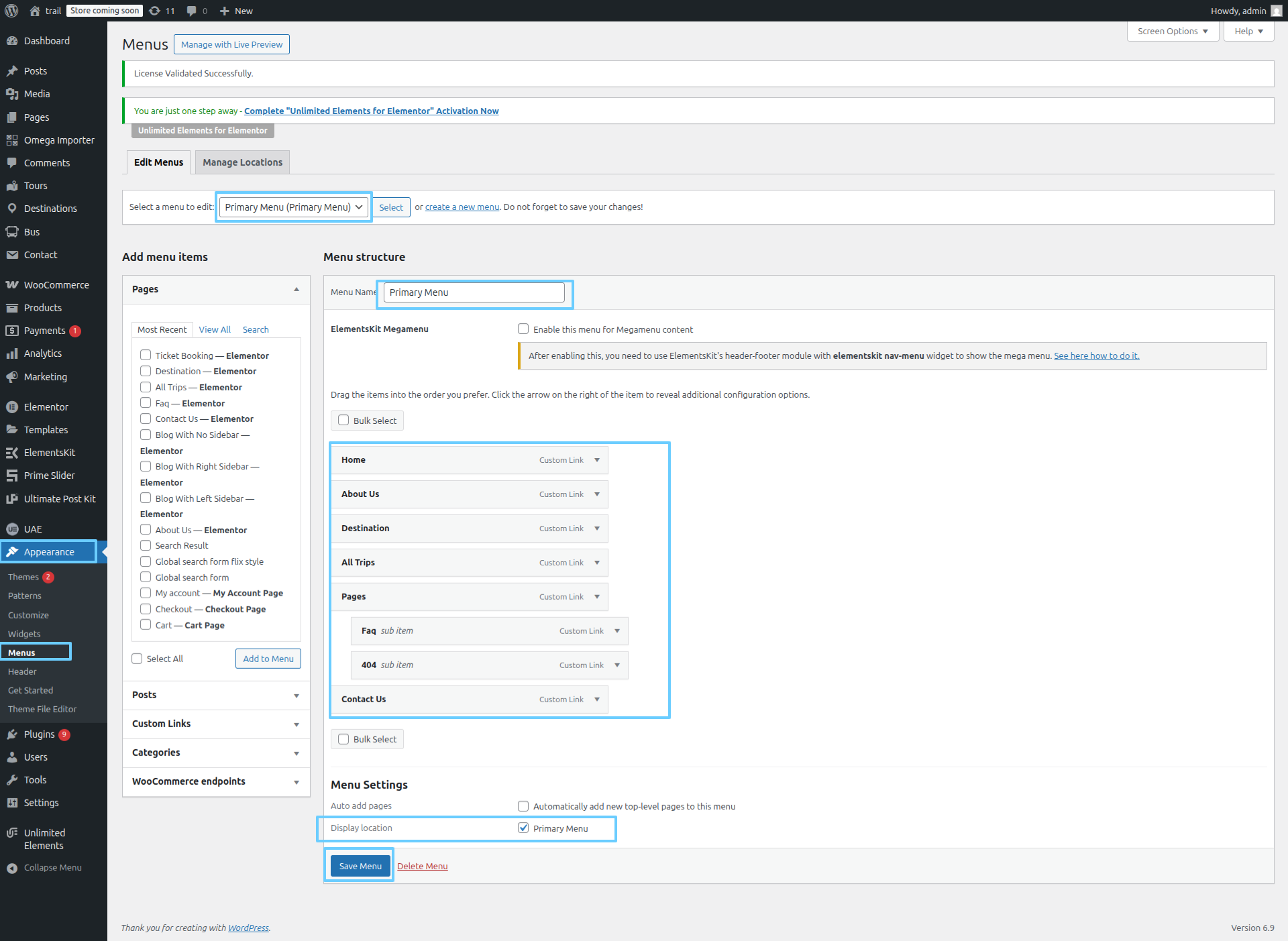Open the ElementsKit sidebar icon

(x=12, y=453)
